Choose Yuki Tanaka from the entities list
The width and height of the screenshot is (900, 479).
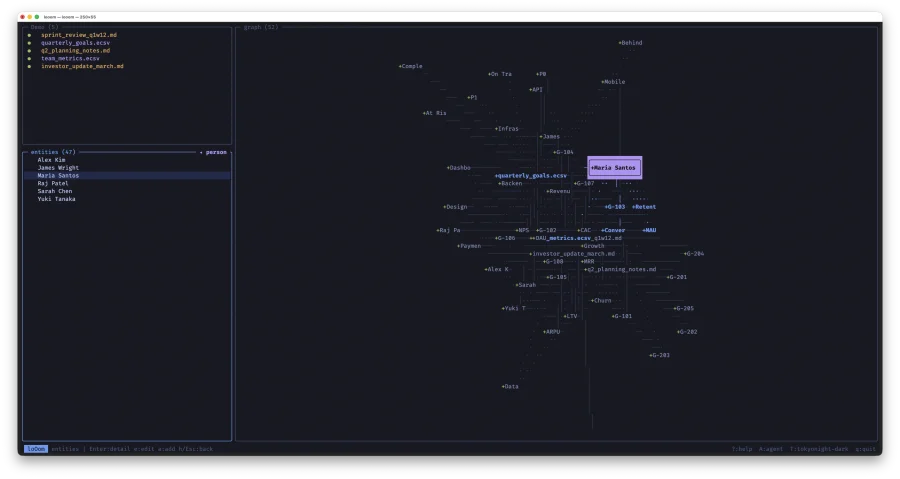(x=56, y=199)
